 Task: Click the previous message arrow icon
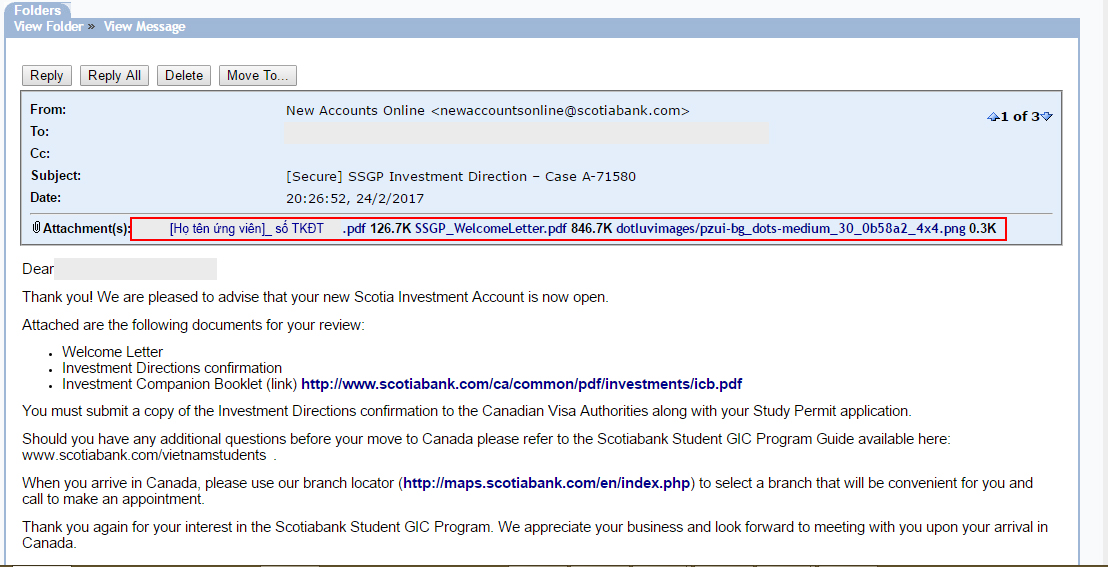pyautogui.click(x=992, y=117)
